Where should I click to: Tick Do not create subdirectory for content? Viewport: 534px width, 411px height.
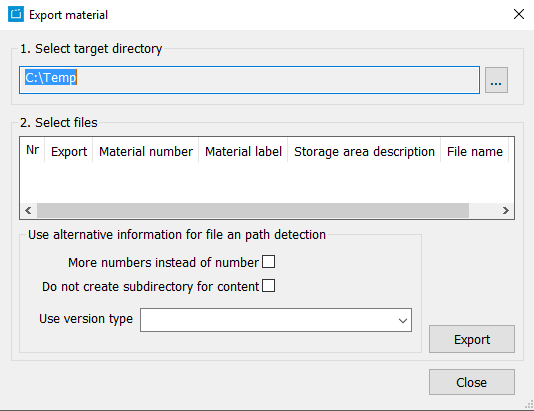coord(268,286)
